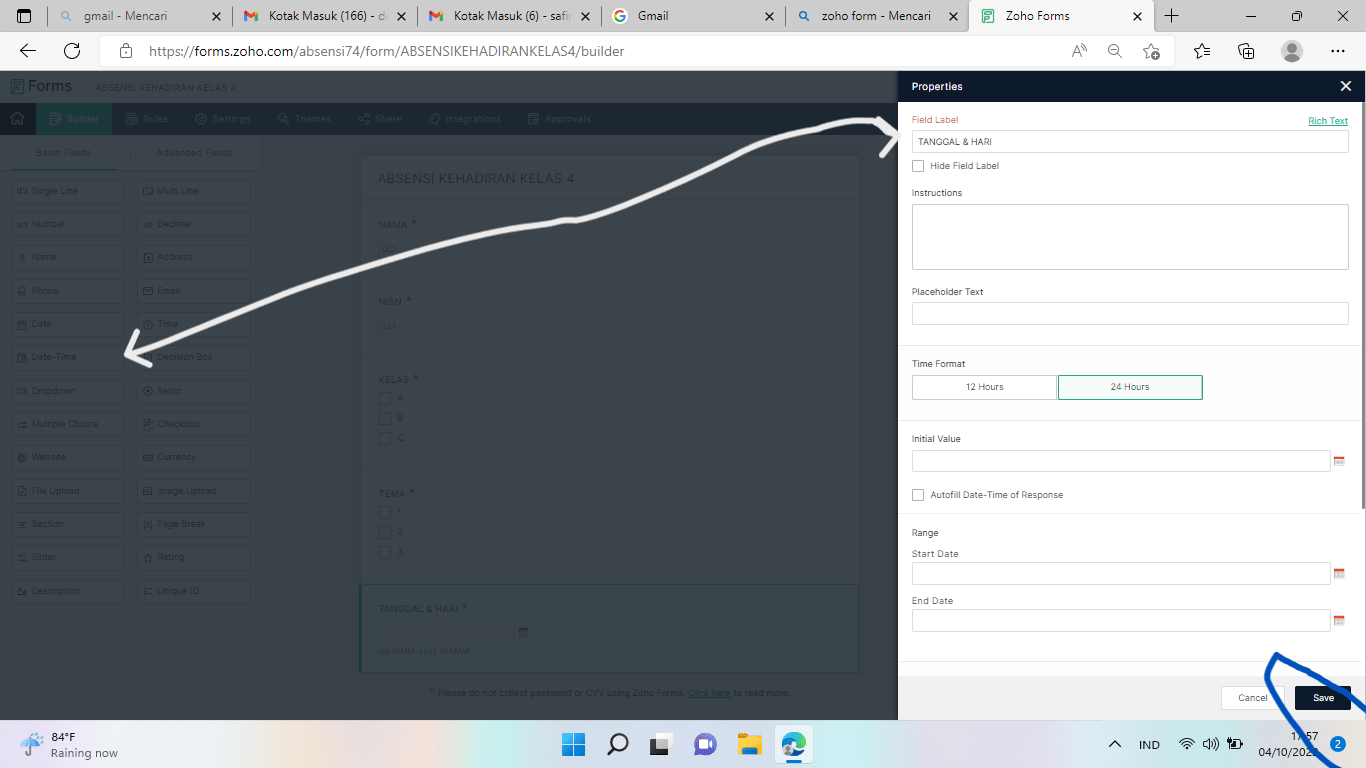Tick checkbox 1 under TEMA
This screenshot has width=1366, height=768.
385,512
